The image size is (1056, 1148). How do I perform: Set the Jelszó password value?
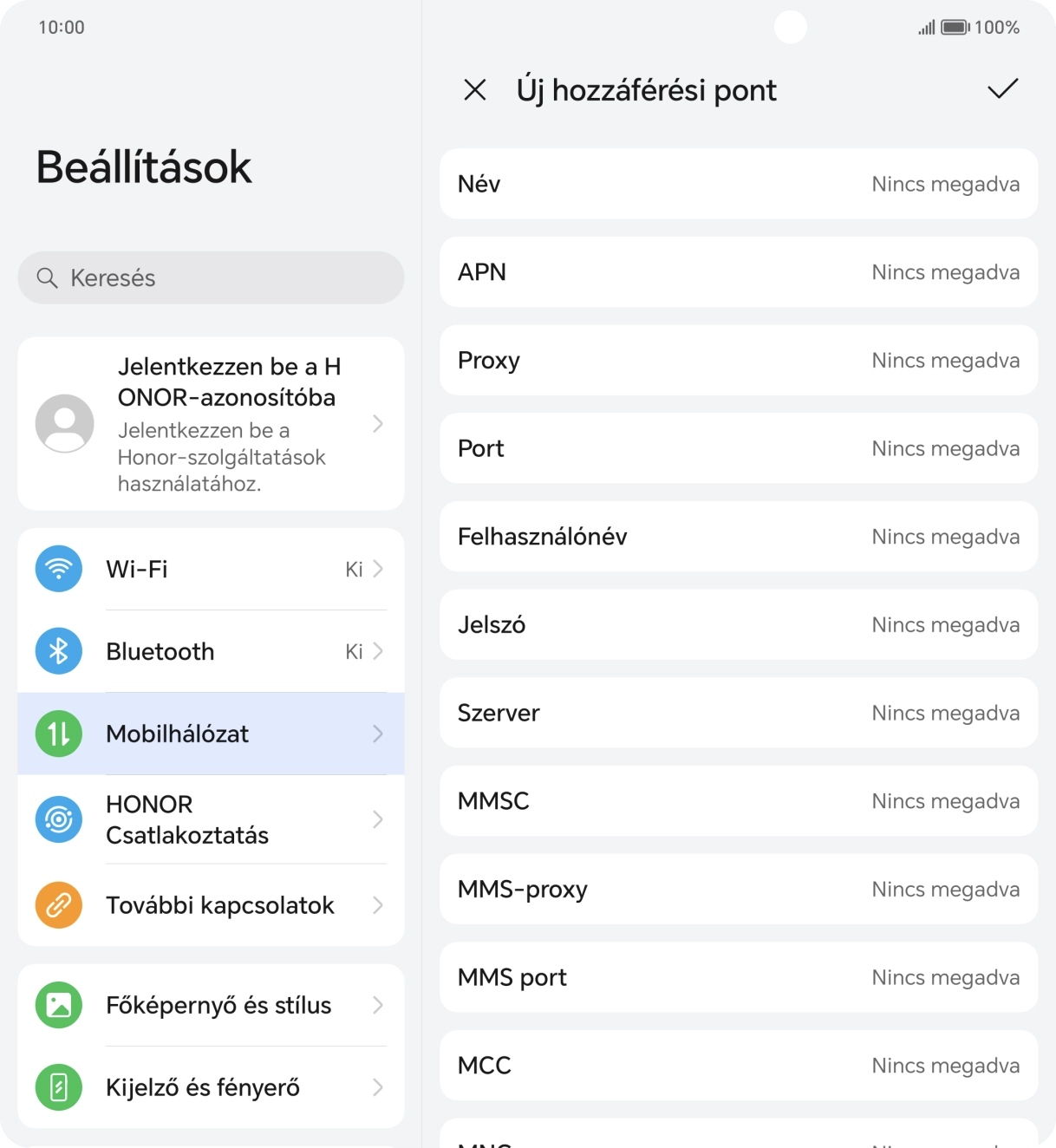tap(739, 625)
